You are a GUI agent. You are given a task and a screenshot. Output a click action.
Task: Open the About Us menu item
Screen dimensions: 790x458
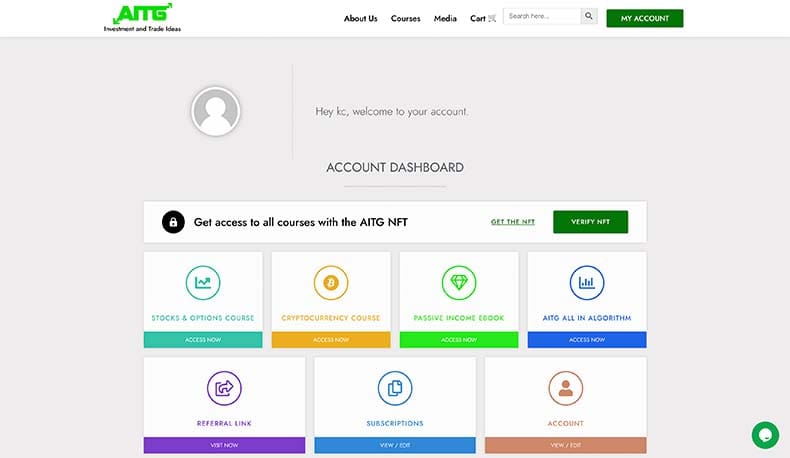pyautogui.click(x=360, y=19)
